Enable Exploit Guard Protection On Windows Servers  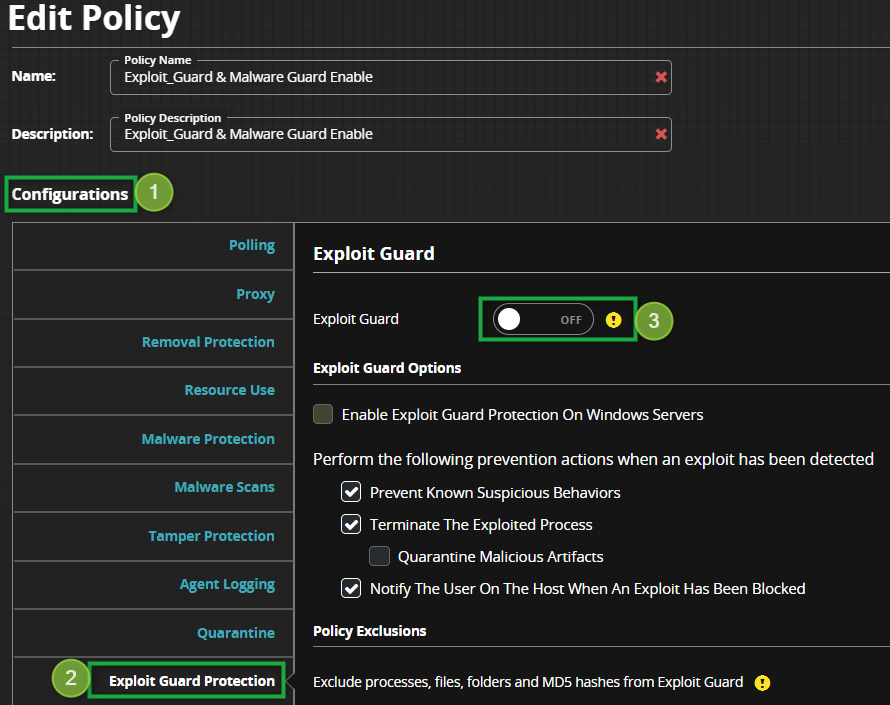click(x=323, y=414)
